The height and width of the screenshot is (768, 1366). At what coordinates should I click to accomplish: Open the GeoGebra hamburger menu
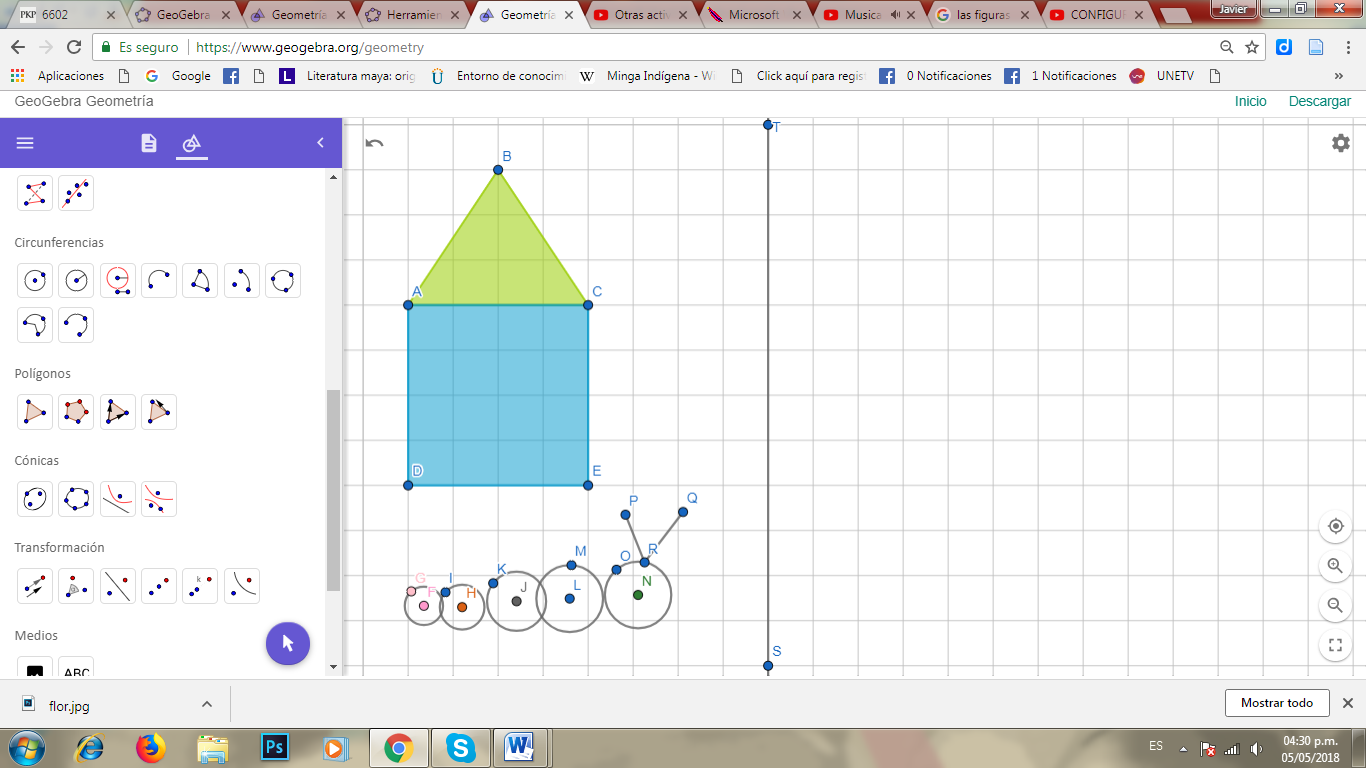coord(24,143)
